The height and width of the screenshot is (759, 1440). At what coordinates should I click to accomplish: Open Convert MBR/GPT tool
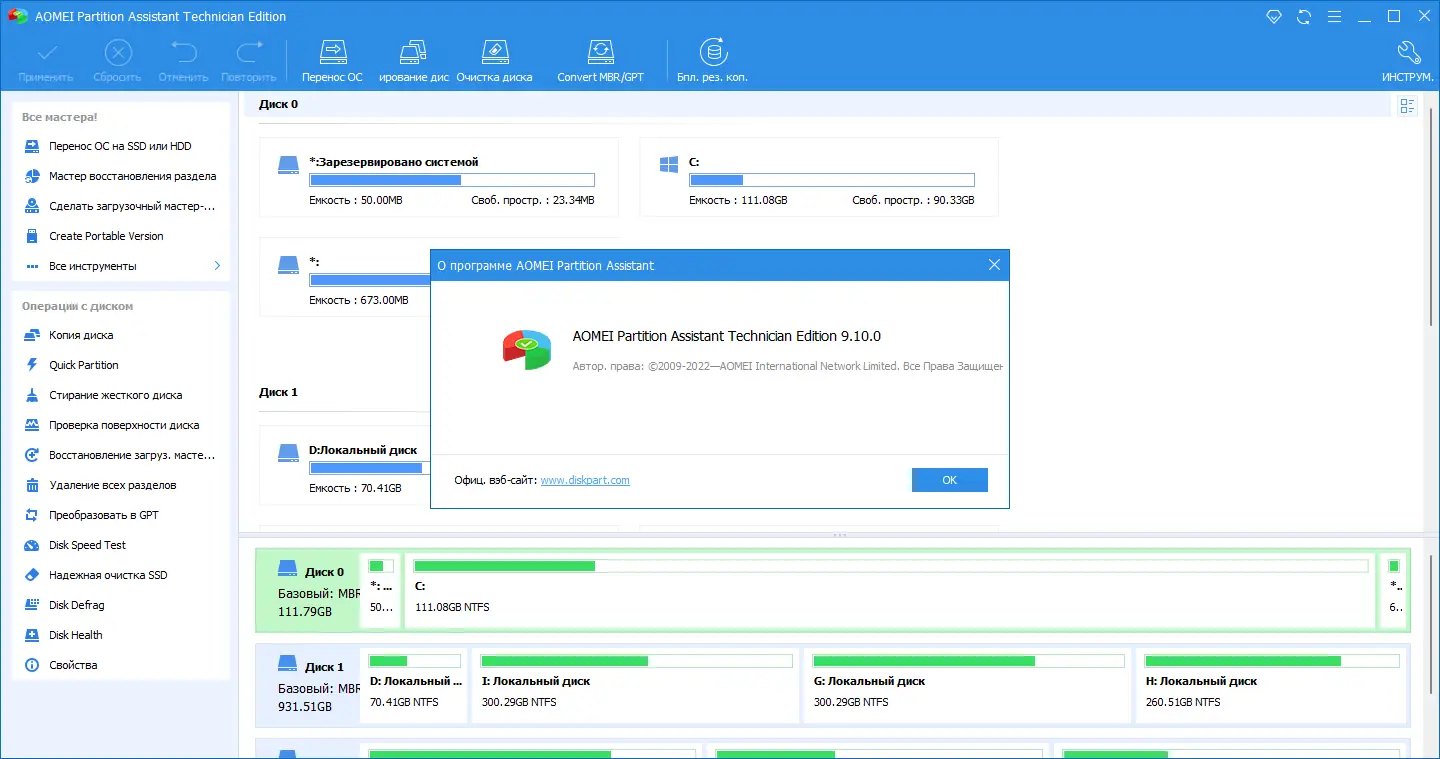[x=600, y=60]
